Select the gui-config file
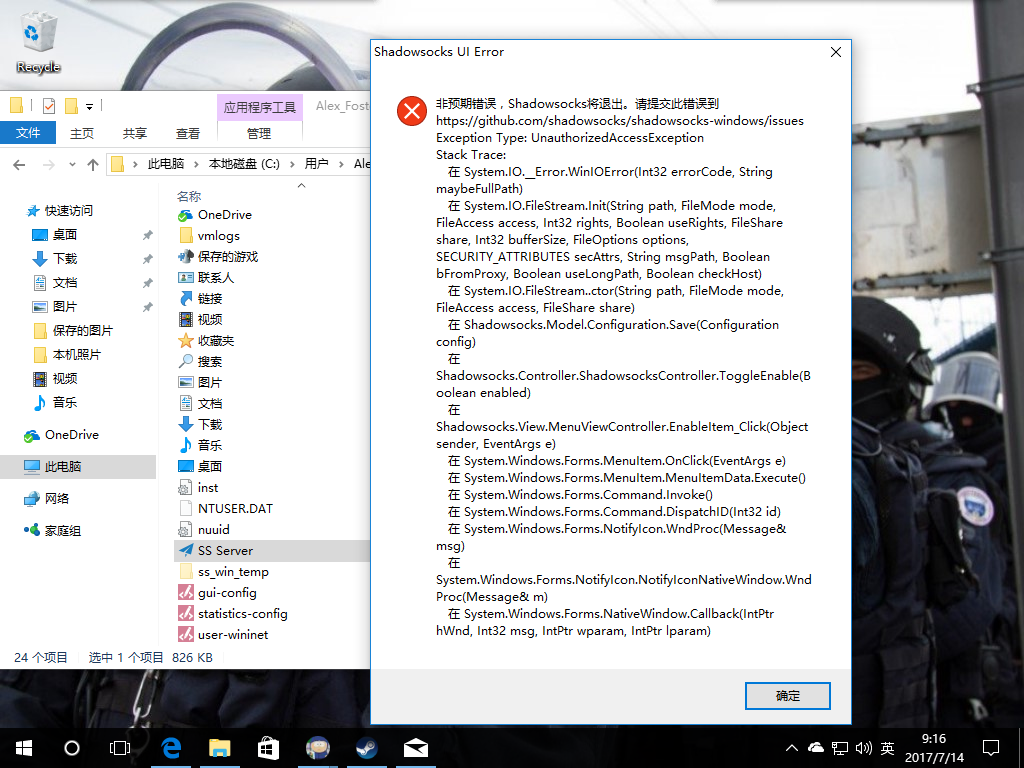 pyautogui.click(x=227, y=592)
